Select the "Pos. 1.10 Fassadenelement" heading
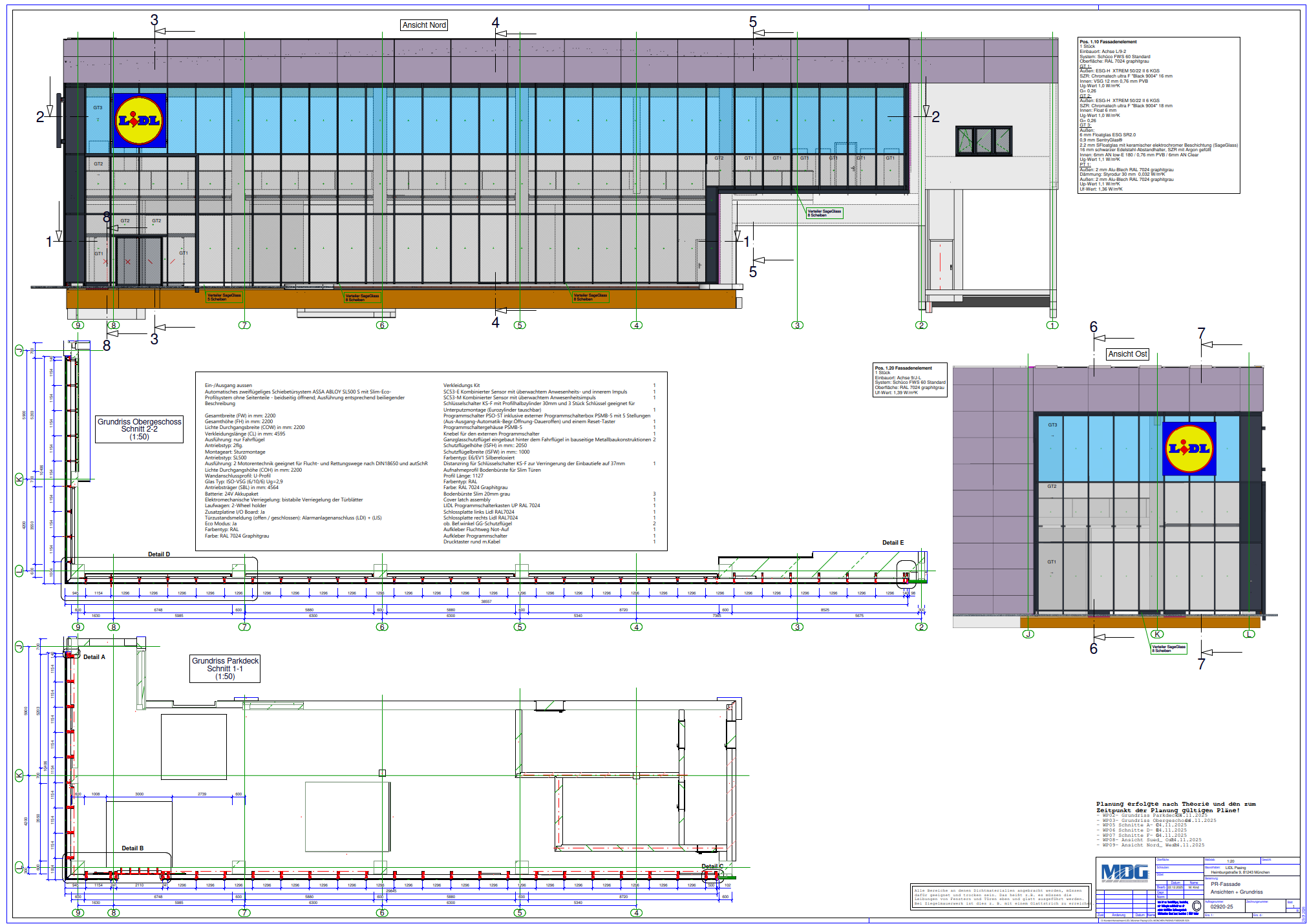 point(1108,42)
